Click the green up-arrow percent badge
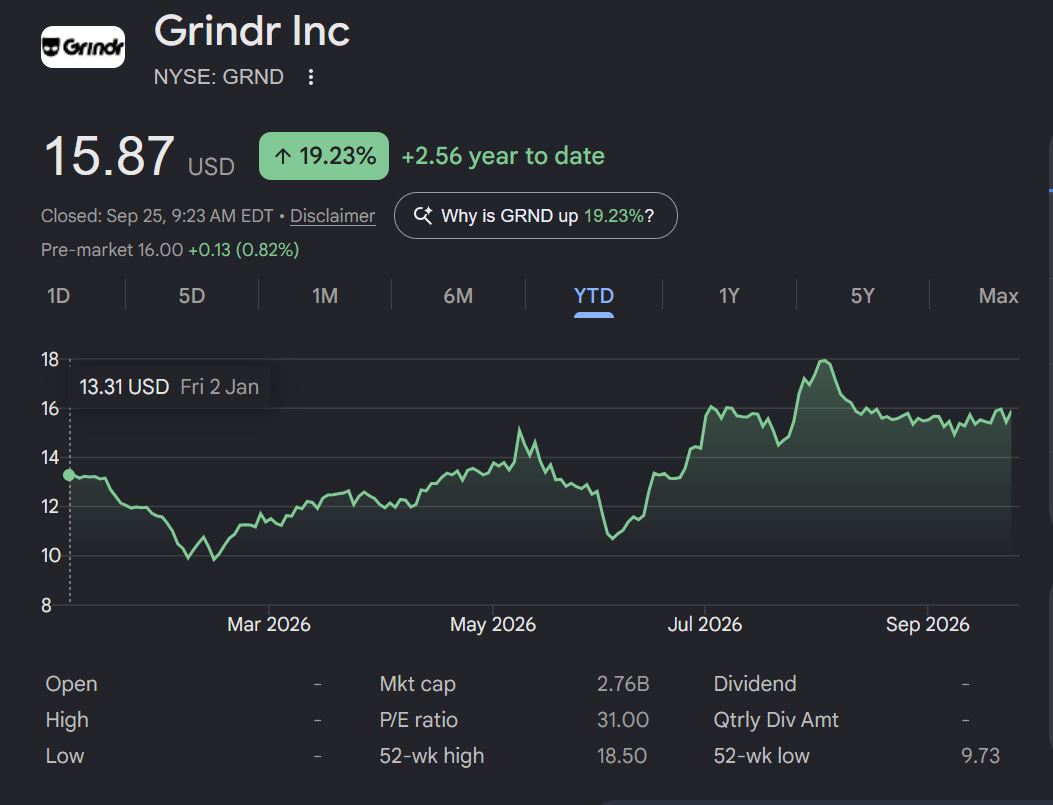 pos(324,156)
